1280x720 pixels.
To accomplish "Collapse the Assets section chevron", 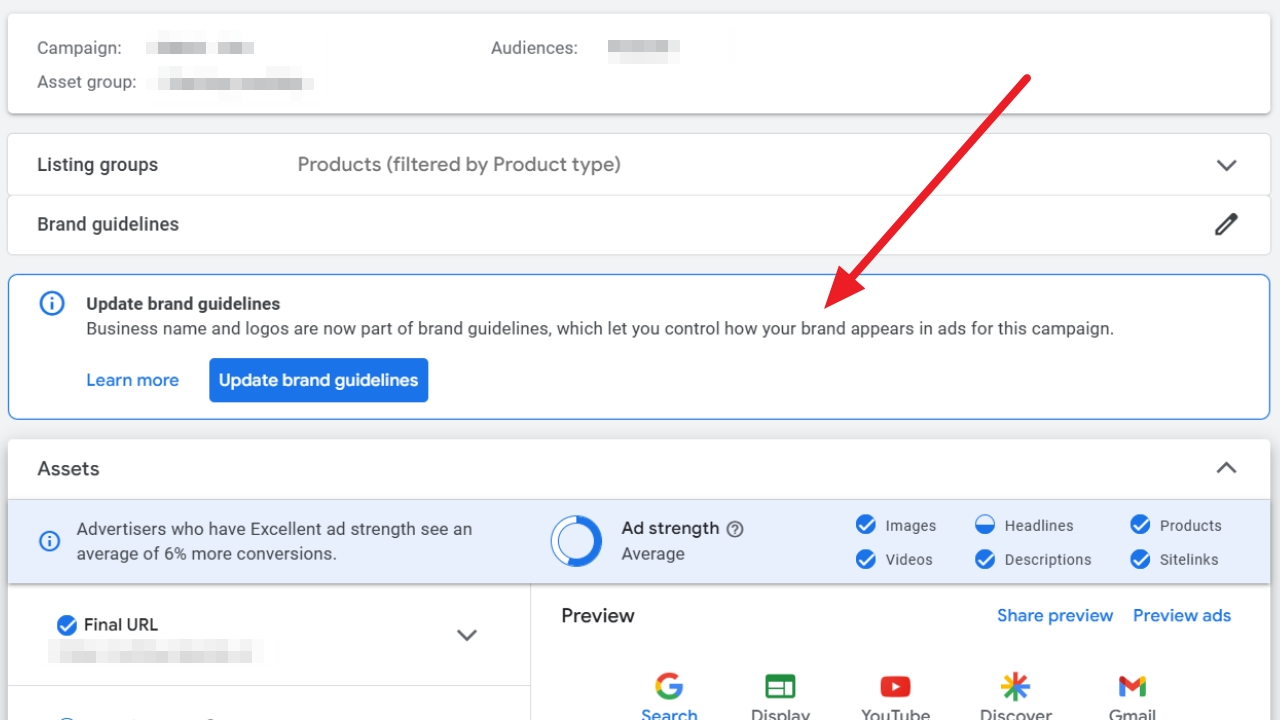I will point(1226,468).
